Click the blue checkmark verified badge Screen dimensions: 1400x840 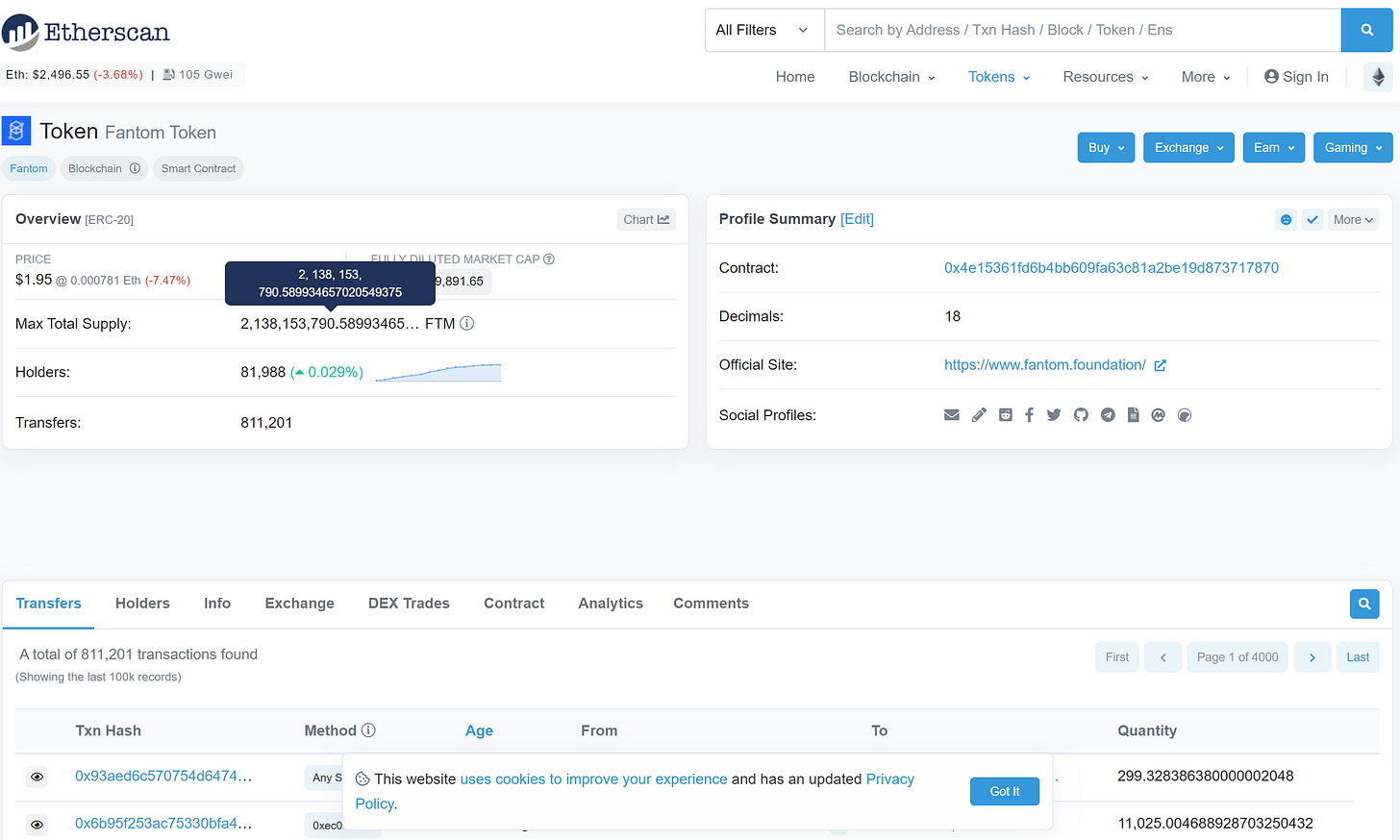(1312, 219)
